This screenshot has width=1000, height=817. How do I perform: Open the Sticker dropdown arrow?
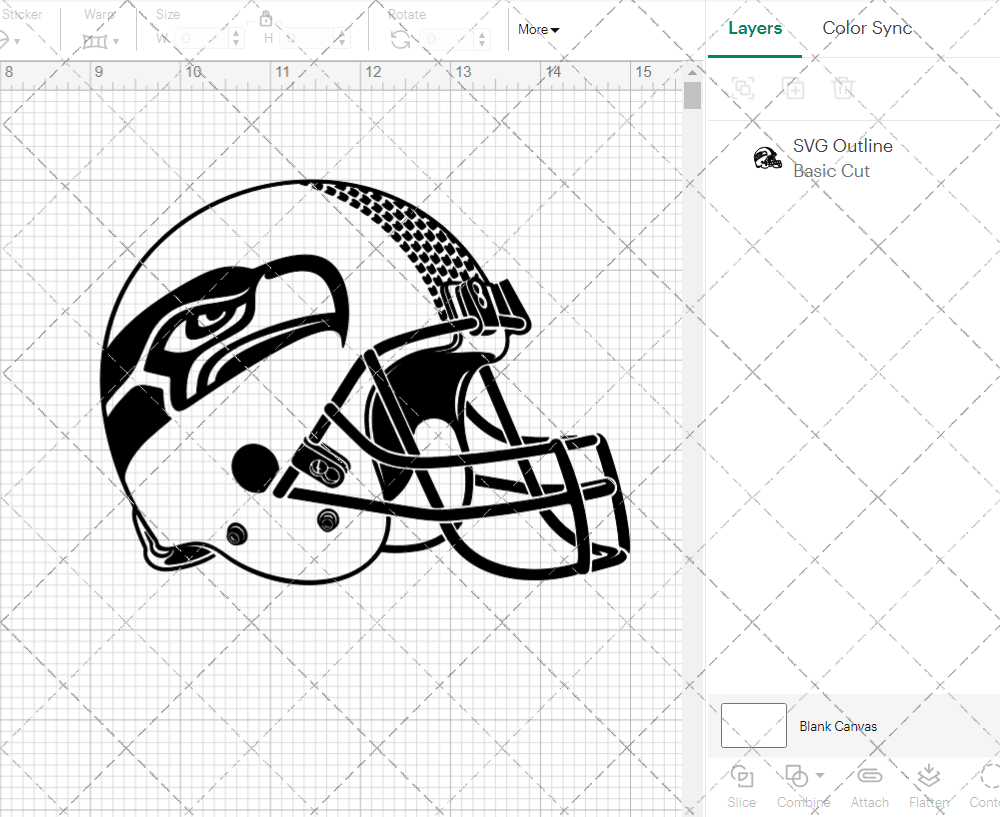tap(17, 41)
